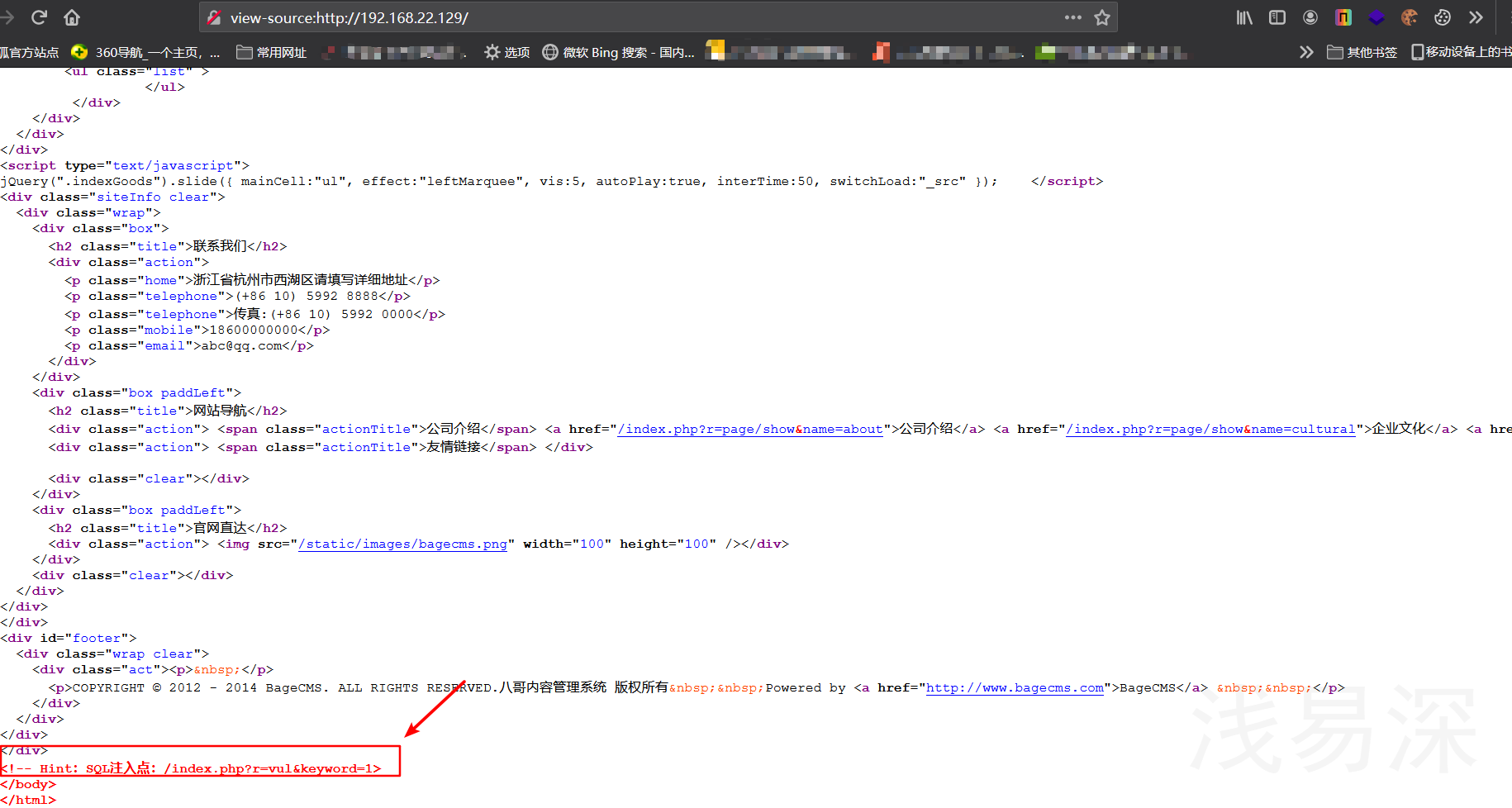
Task: Click the 传真 fax telephone line
Action: (x=255, y=314)
